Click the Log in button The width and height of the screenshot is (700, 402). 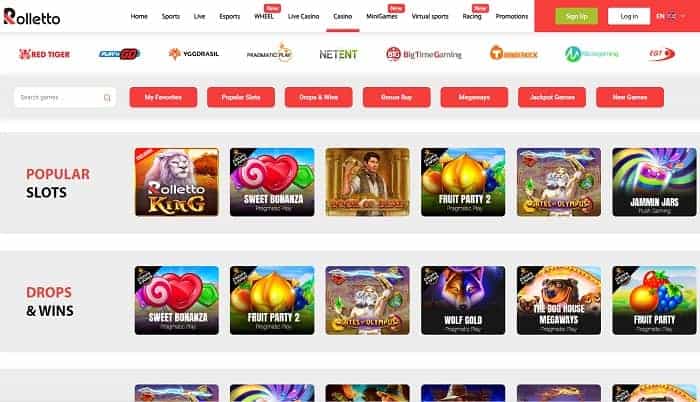coord(629,17)
